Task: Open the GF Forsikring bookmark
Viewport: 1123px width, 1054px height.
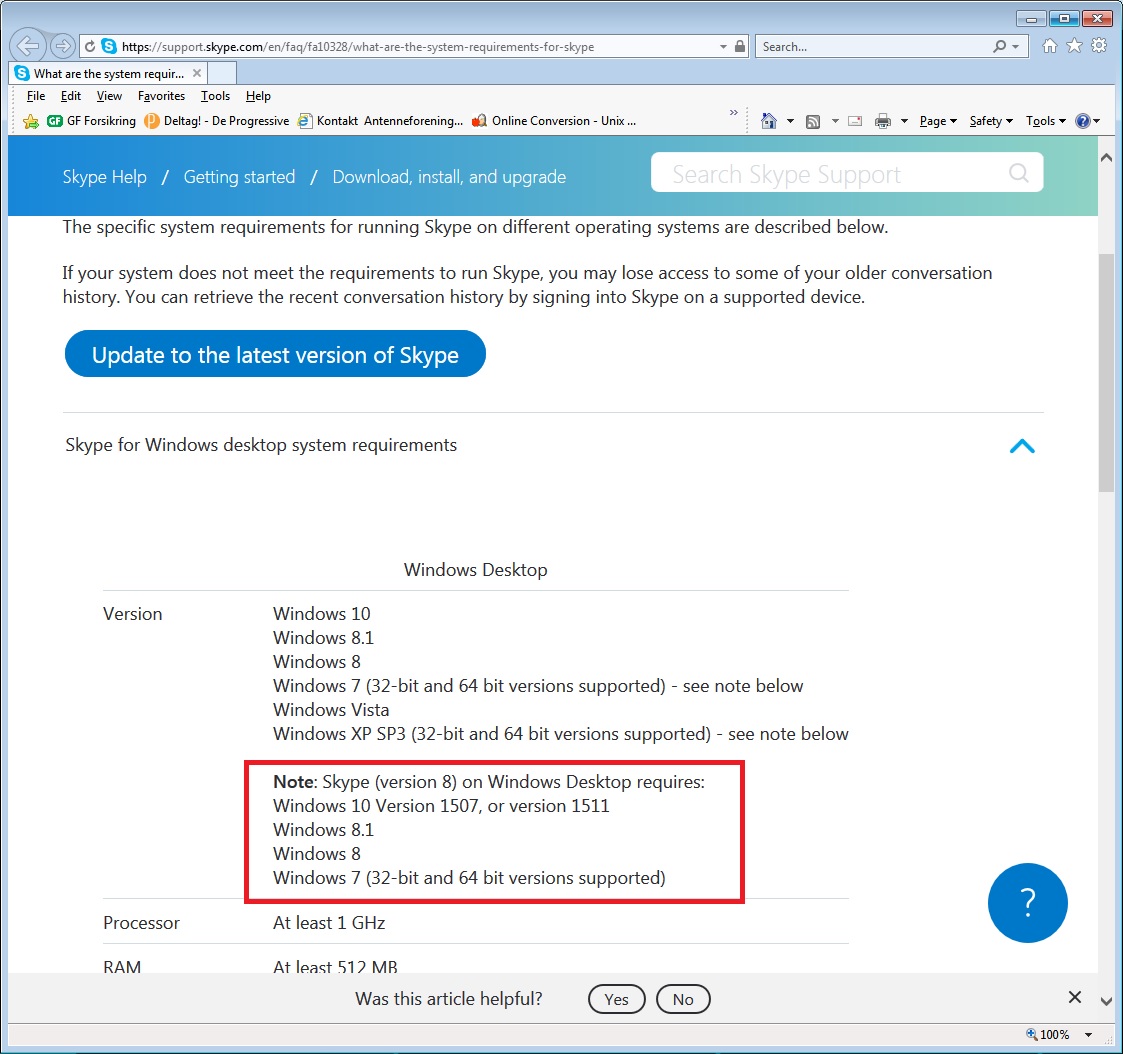Action: (x=91, y=121)
